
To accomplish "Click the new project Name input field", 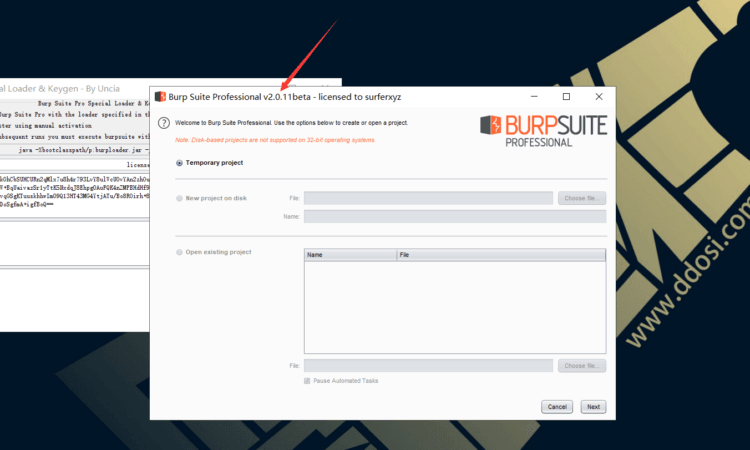I will tap(455, 217).
